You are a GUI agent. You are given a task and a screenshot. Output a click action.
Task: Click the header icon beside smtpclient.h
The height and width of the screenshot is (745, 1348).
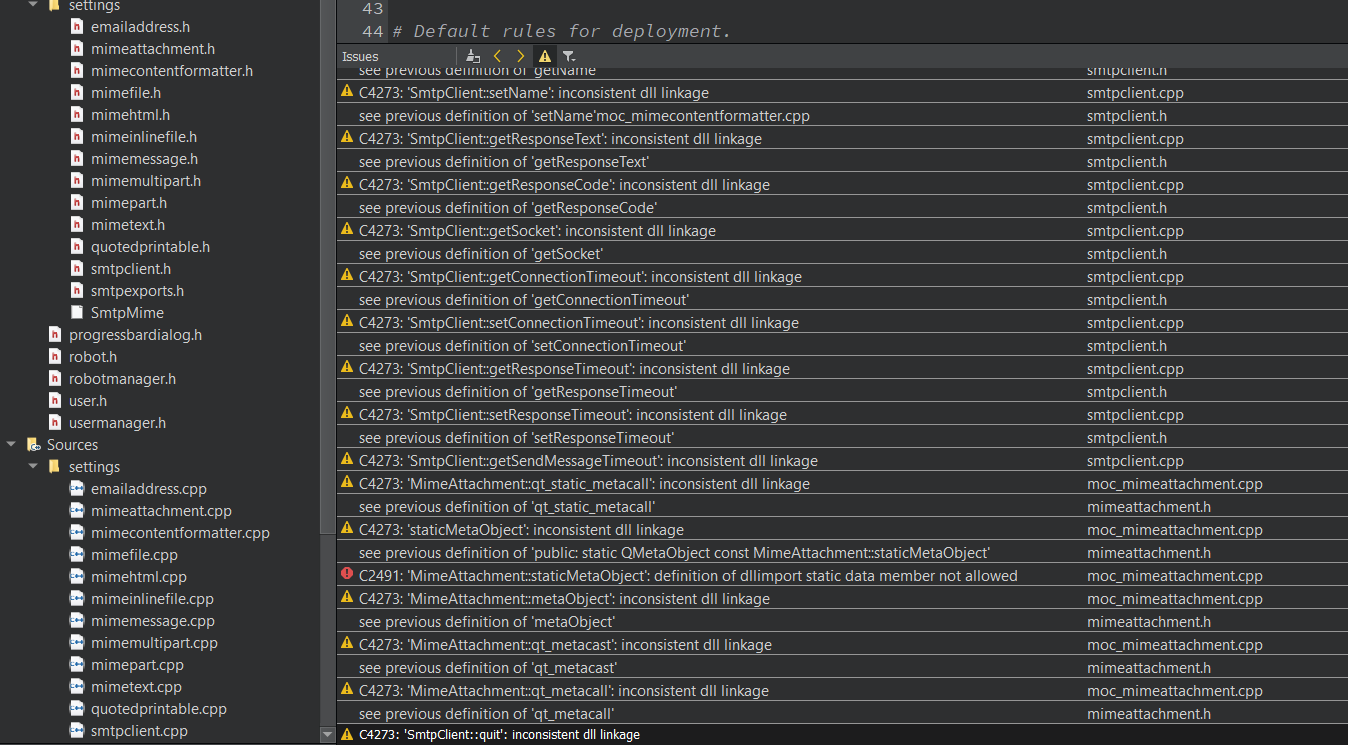77,269
